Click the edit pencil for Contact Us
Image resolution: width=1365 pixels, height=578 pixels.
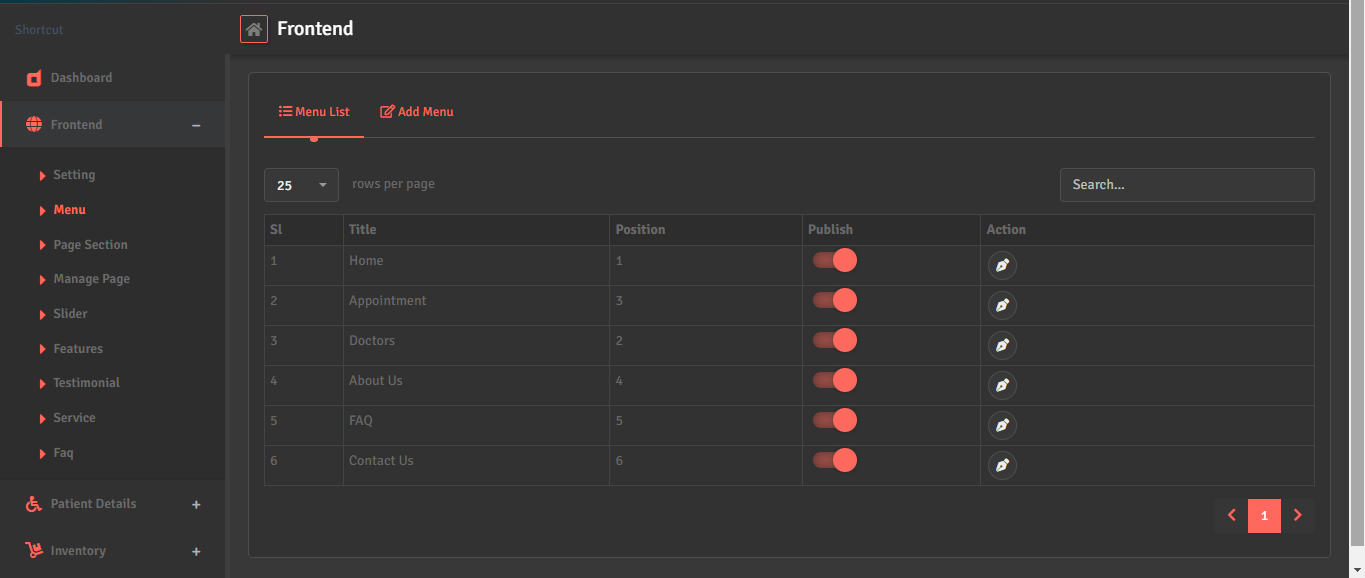click(1002, 465)
